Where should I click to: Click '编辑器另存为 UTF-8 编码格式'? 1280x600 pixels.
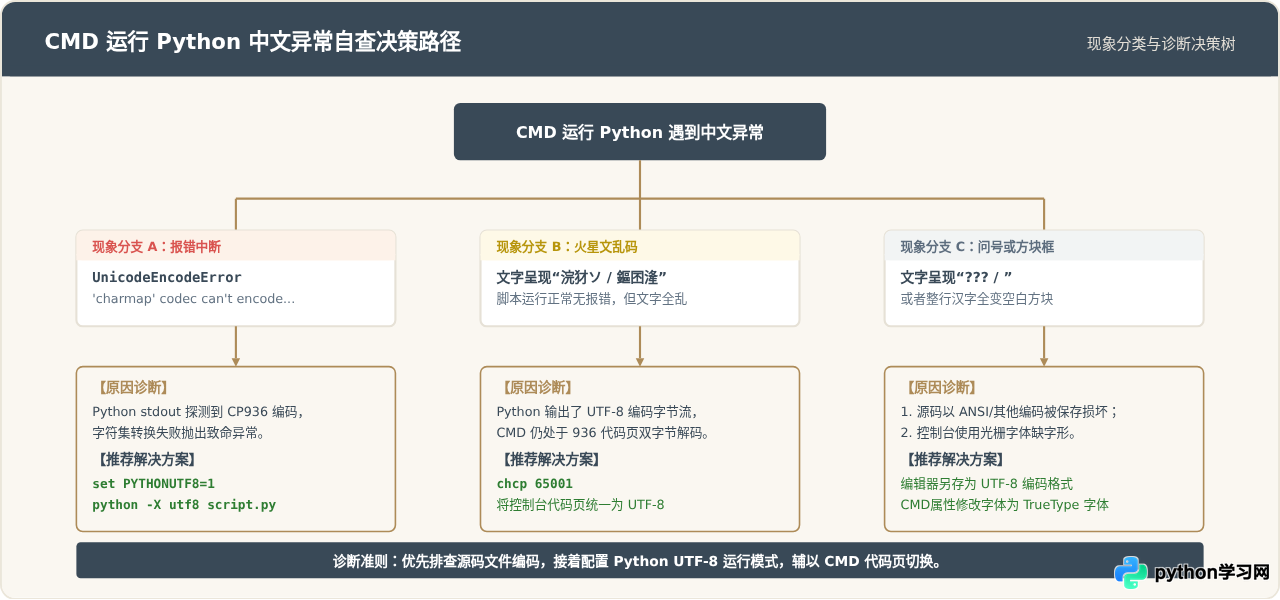(987, 483)
